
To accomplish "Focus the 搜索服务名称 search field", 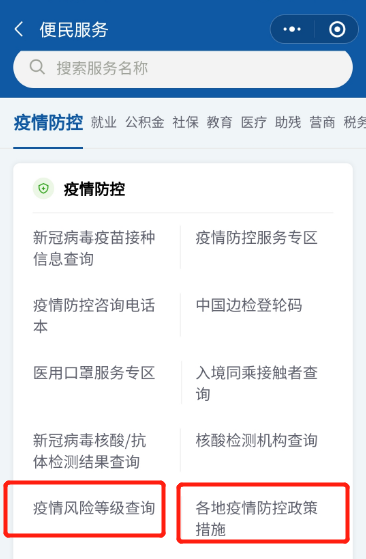I will point(183,68).
